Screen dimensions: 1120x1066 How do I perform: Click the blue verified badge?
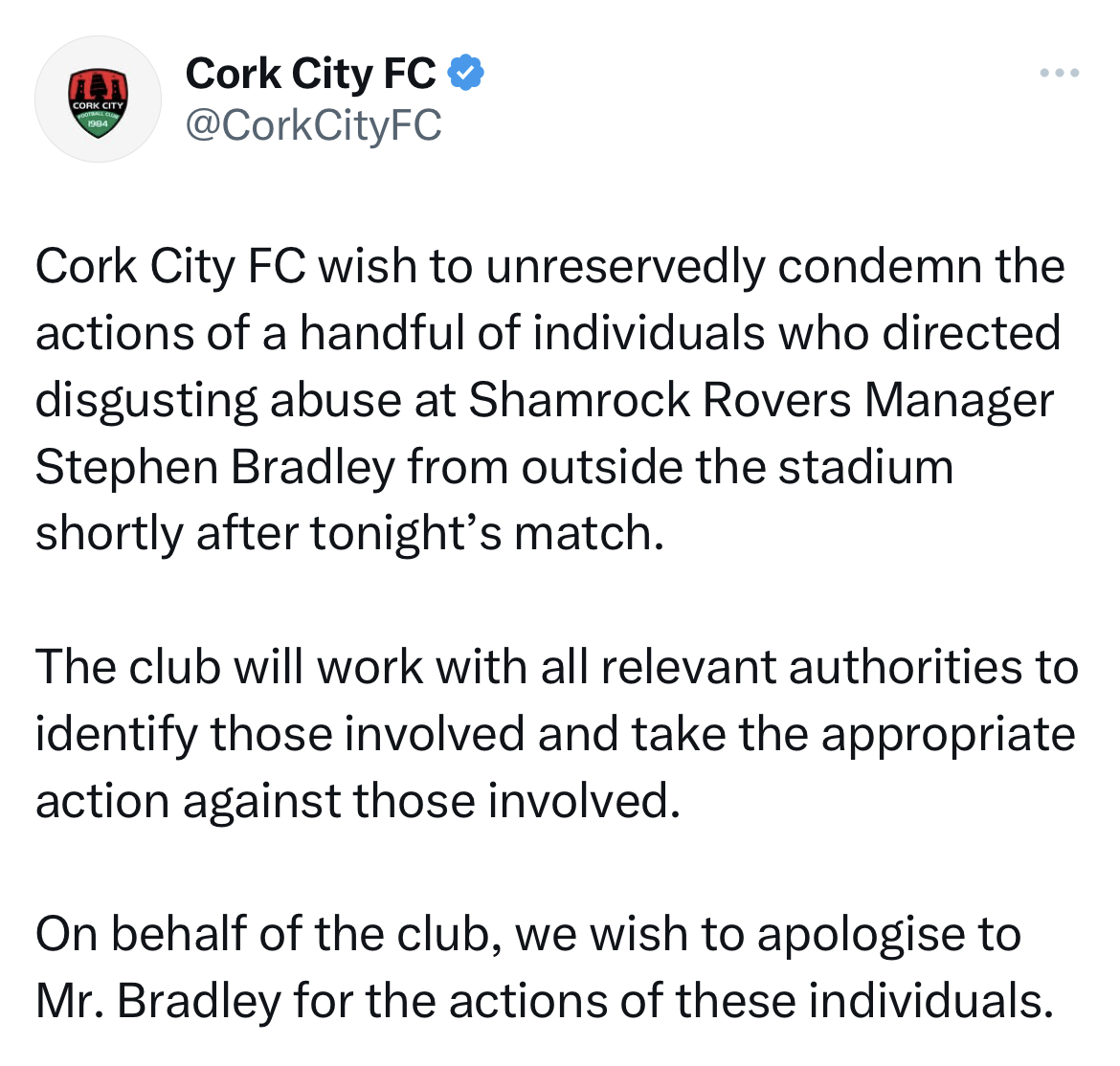tap(466, 73)
